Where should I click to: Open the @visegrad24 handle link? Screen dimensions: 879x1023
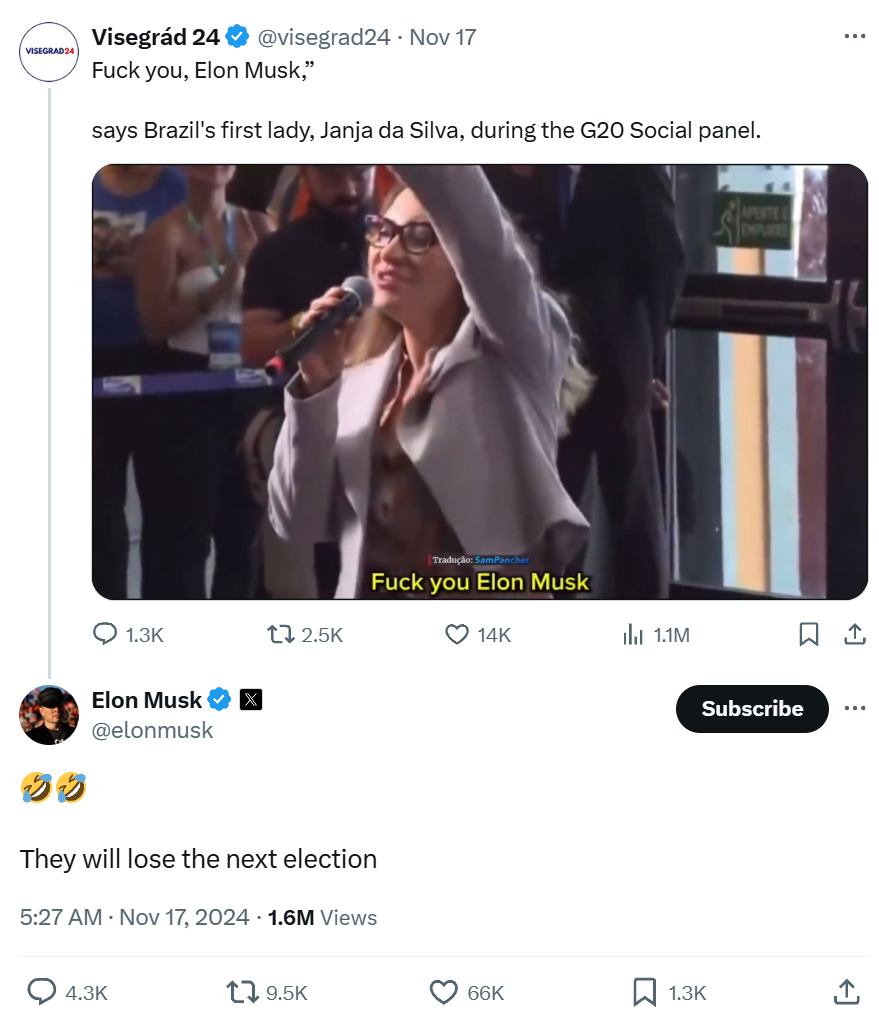pos(324,37)
